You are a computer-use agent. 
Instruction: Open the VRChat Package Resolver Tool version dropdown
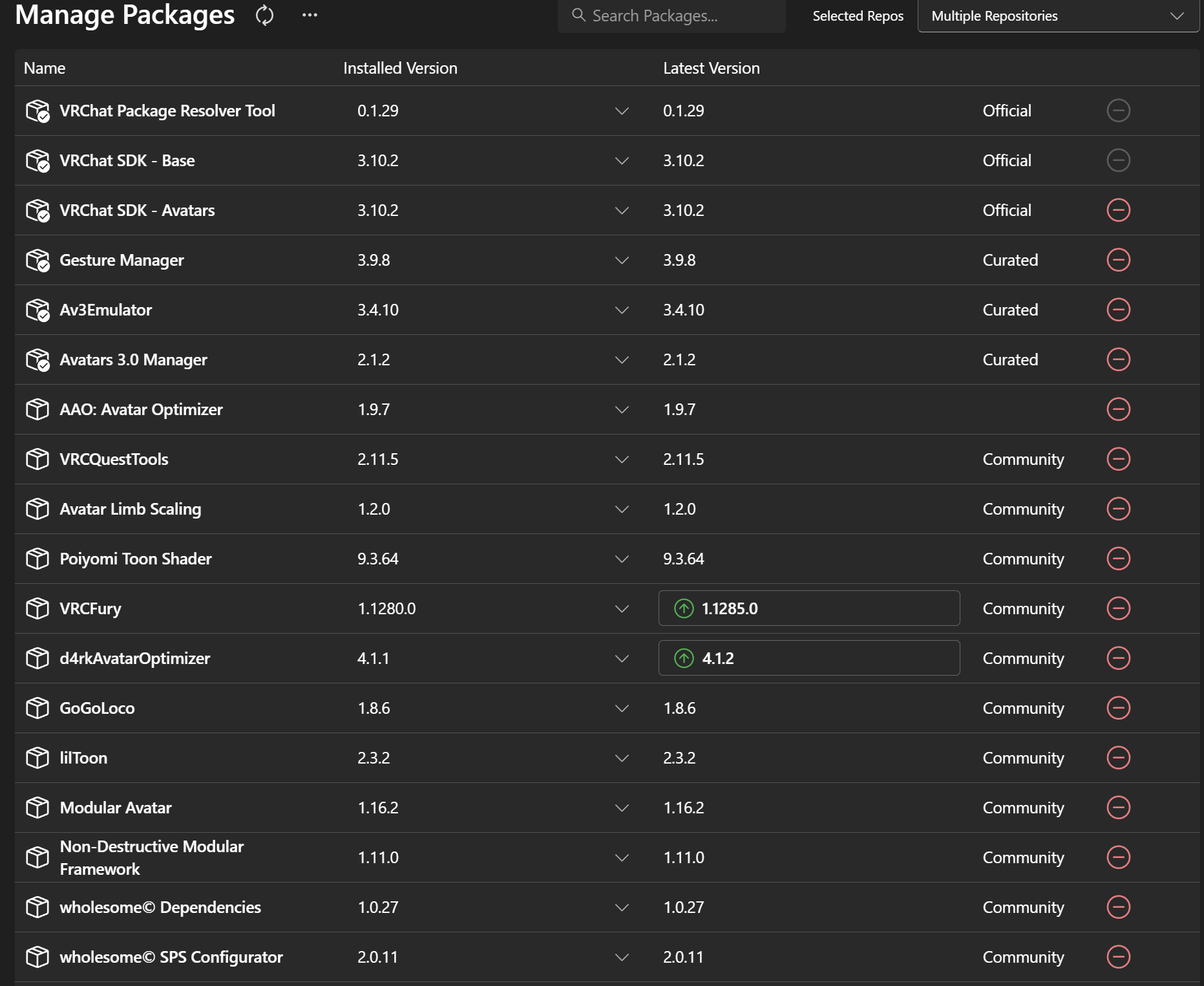pyautogui.click(x=622, y=111)
